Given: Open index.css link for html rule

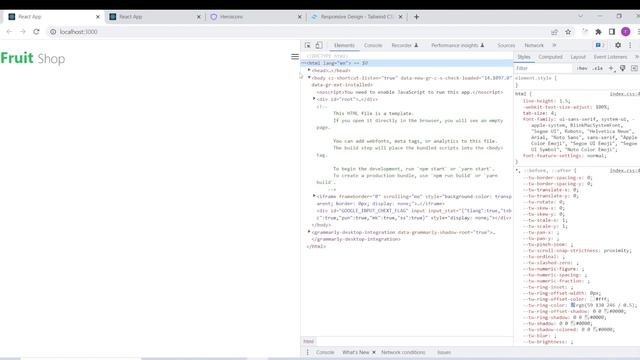Looking at the screenshot, I should [x=624, y=94].
